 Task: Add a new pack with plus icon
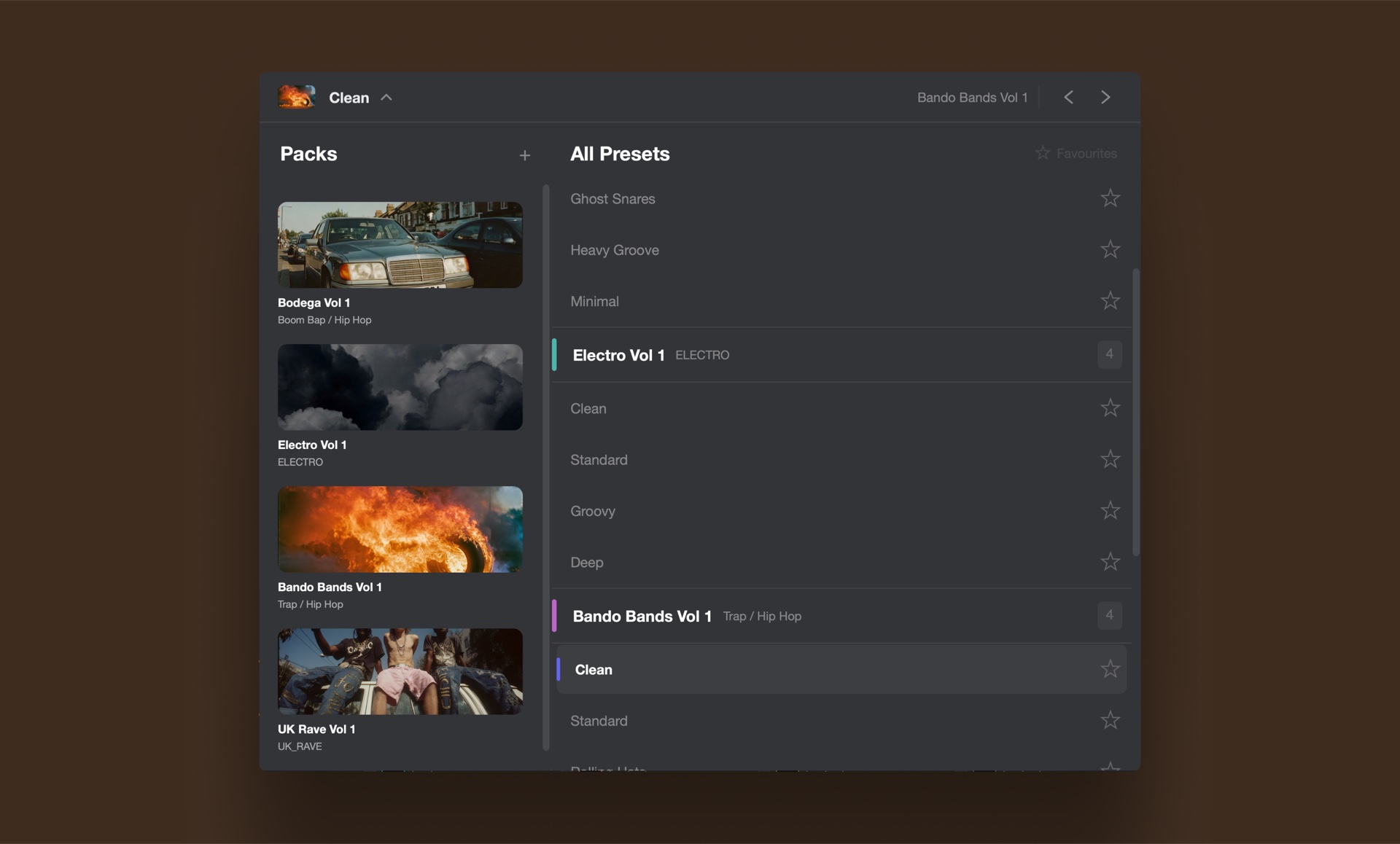pos(525,155)
